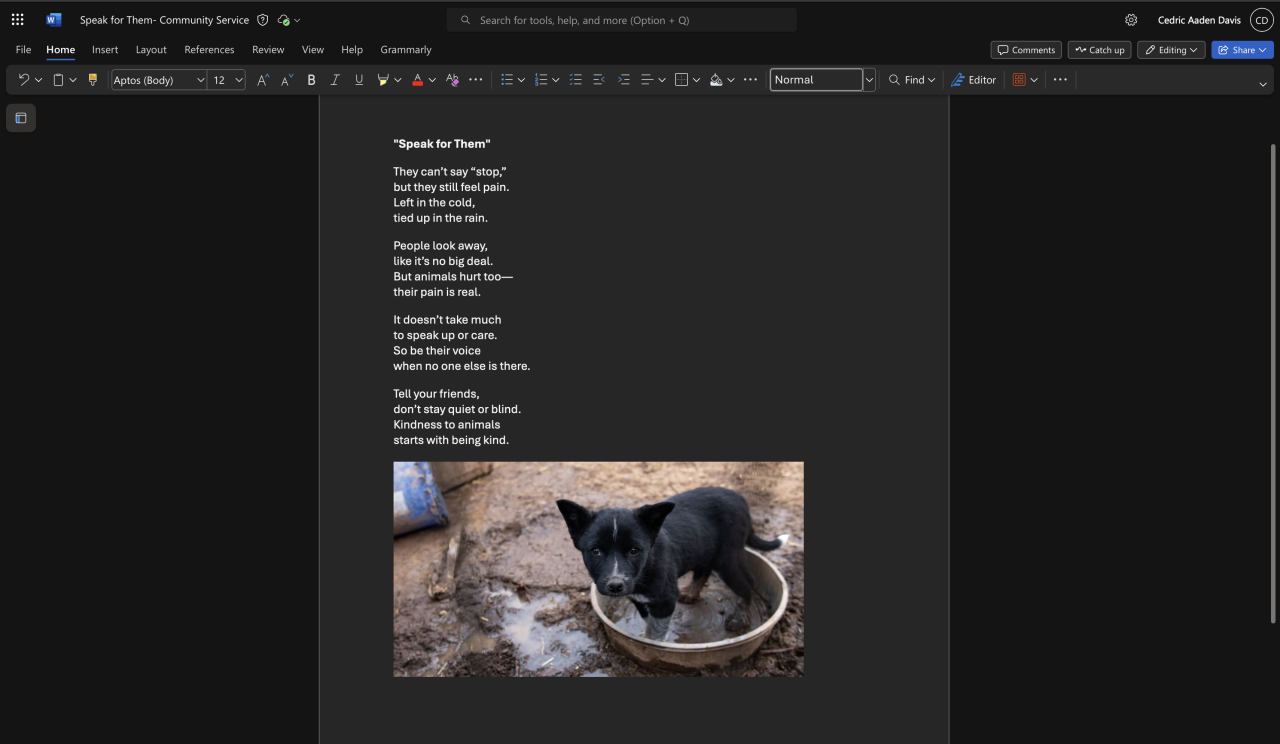Toggle underline formatting

tap(359, 80)
